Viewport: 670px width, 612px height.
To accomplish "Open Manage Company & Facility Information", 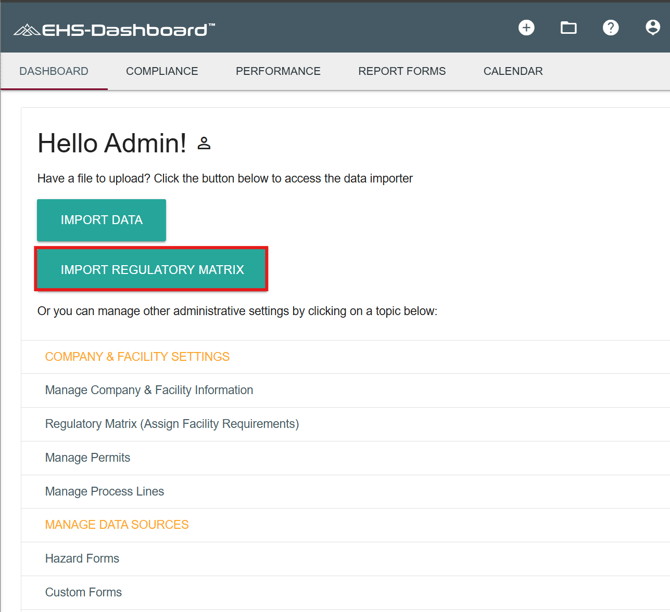I will (x=149, y=390).
